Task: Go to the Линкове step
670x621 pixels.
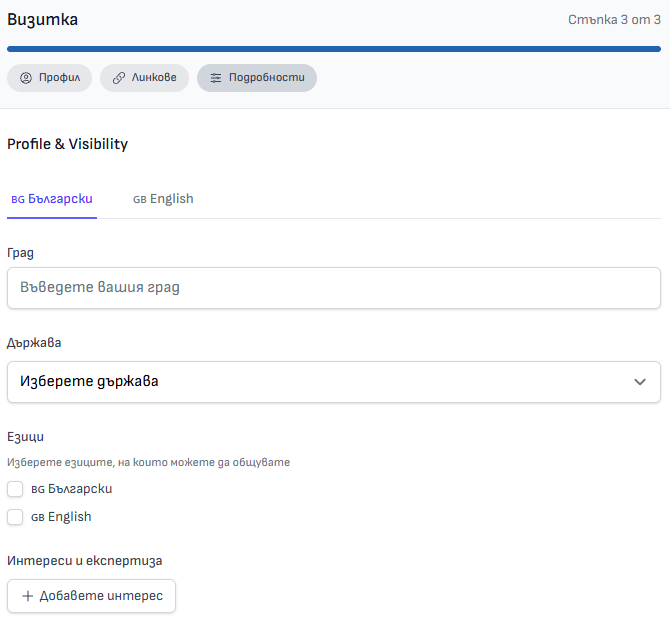Action: pyautogui.click(x=144, y=78)
